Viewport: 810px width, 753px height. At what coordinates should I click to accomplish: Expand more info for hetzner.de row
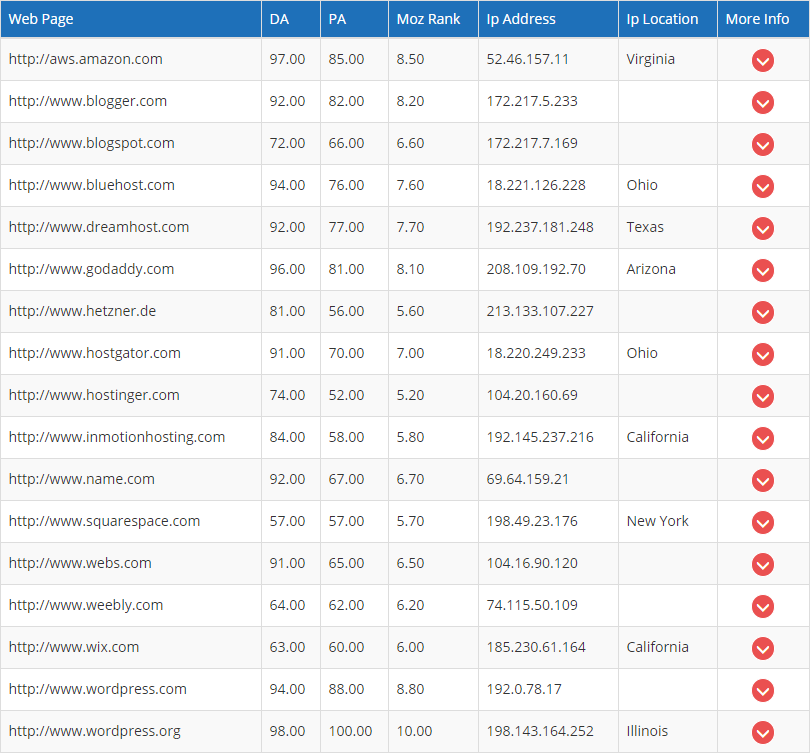click(762, 312)
